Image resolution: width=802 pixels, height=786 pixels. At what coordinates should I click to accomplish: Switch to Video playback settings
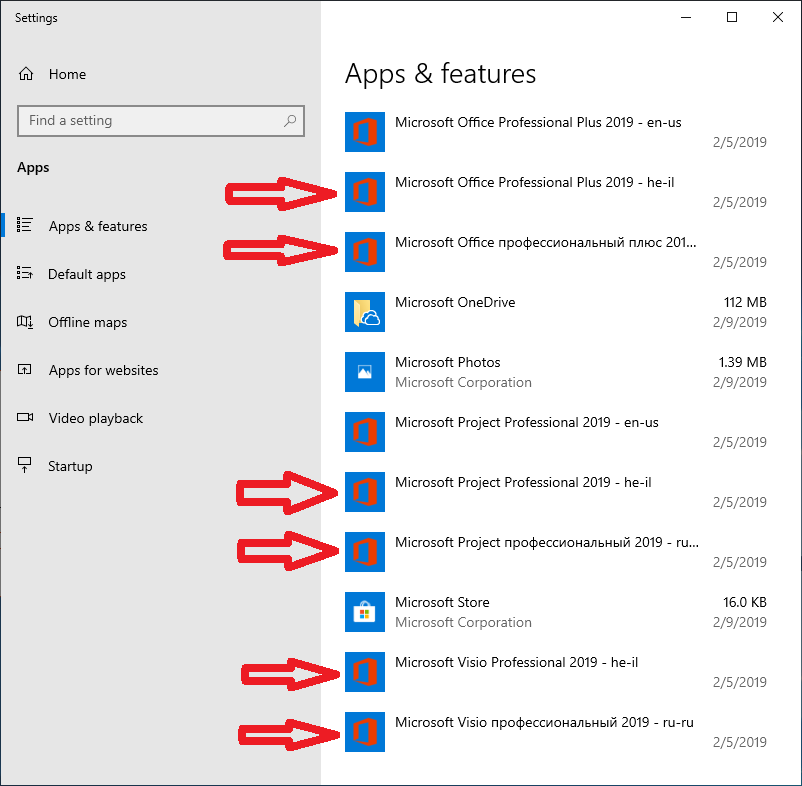pyautogui.click(x=96, y=418)
